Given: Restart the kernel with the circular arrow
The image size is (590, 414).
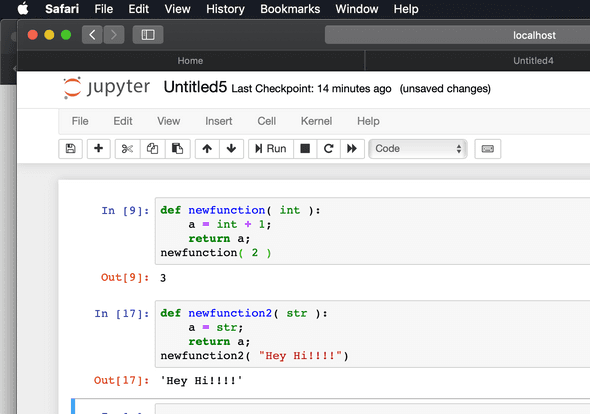Looking at the screenshot, I should pos(328,149).
